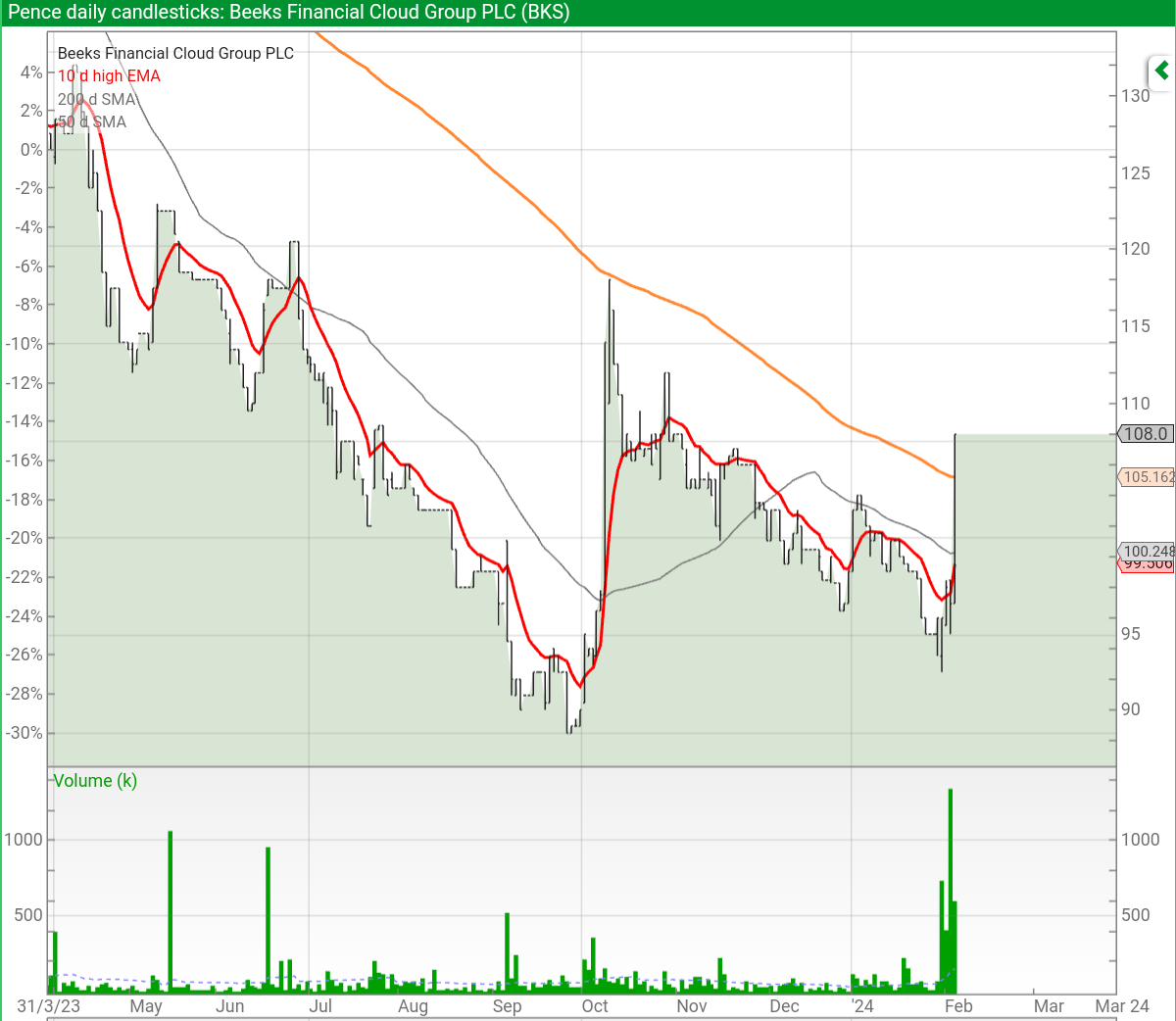Click the 108.0 last price tag
This screenshot has height=1021, width=1176.
tap(1146, 434)
